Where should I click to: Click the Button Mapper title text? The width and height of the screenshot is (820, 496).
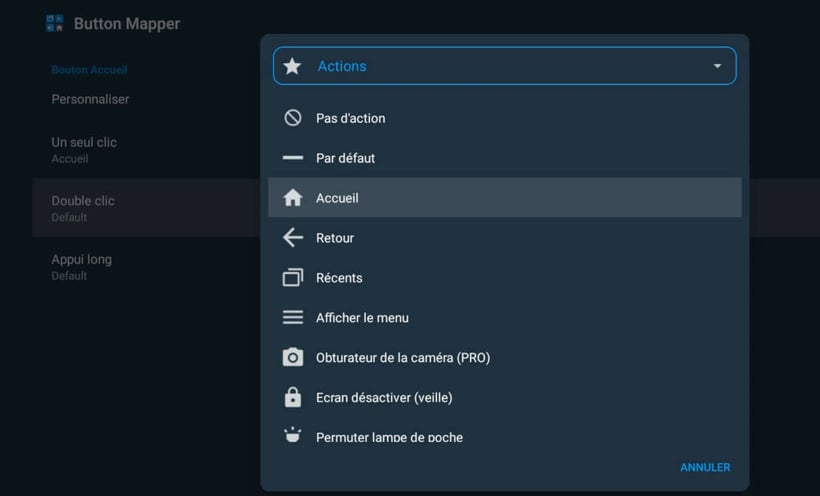click(127, 24)
